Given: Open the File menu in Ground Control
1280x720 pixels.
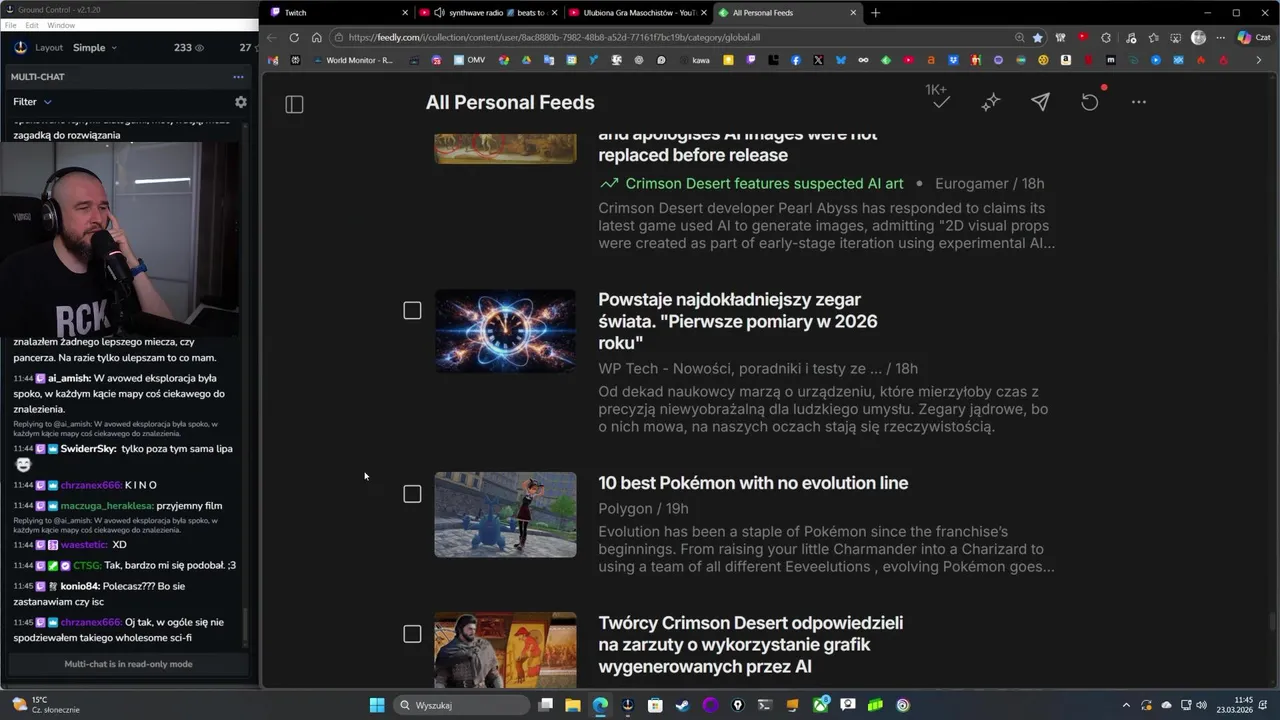Looking at the screenshot, I should pyautogui.click(x=10, y=25).
